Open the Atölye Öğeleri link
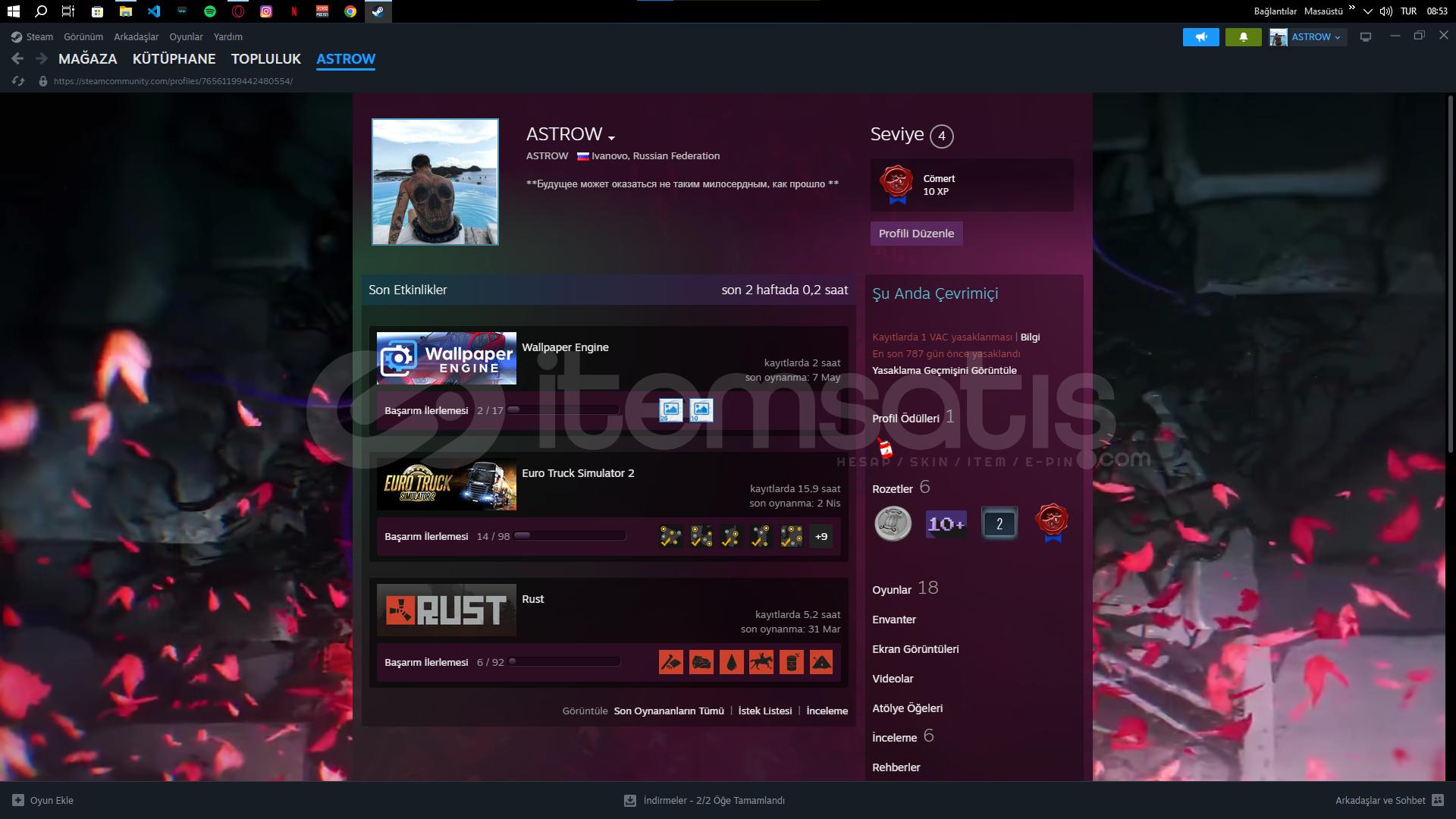The height and width of the screenshot is (819, 1456). pyautogui.click(x=907, y=708)
